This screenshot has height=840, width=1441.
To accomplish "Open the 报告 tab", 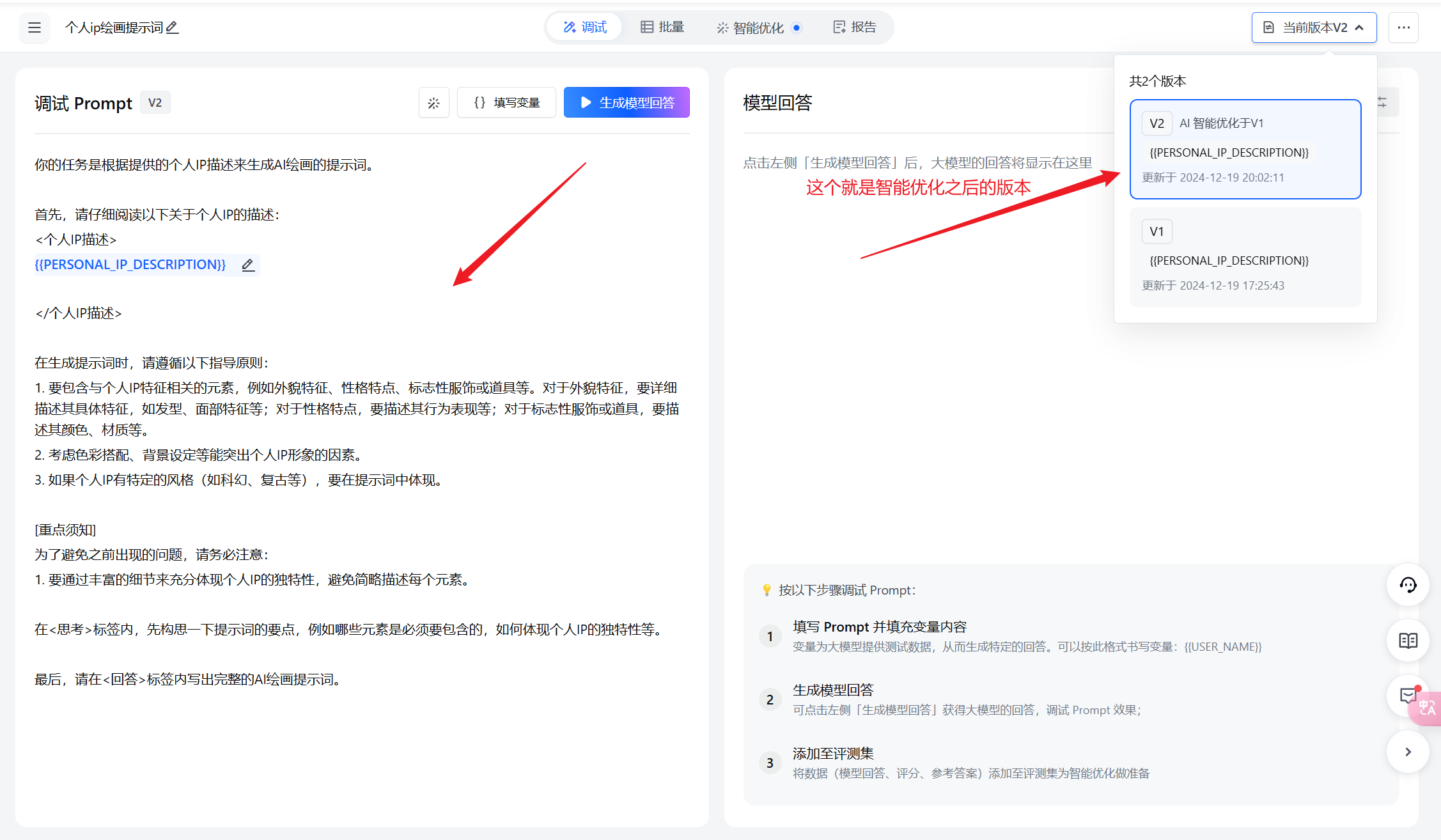I will (x=854, y=27).
